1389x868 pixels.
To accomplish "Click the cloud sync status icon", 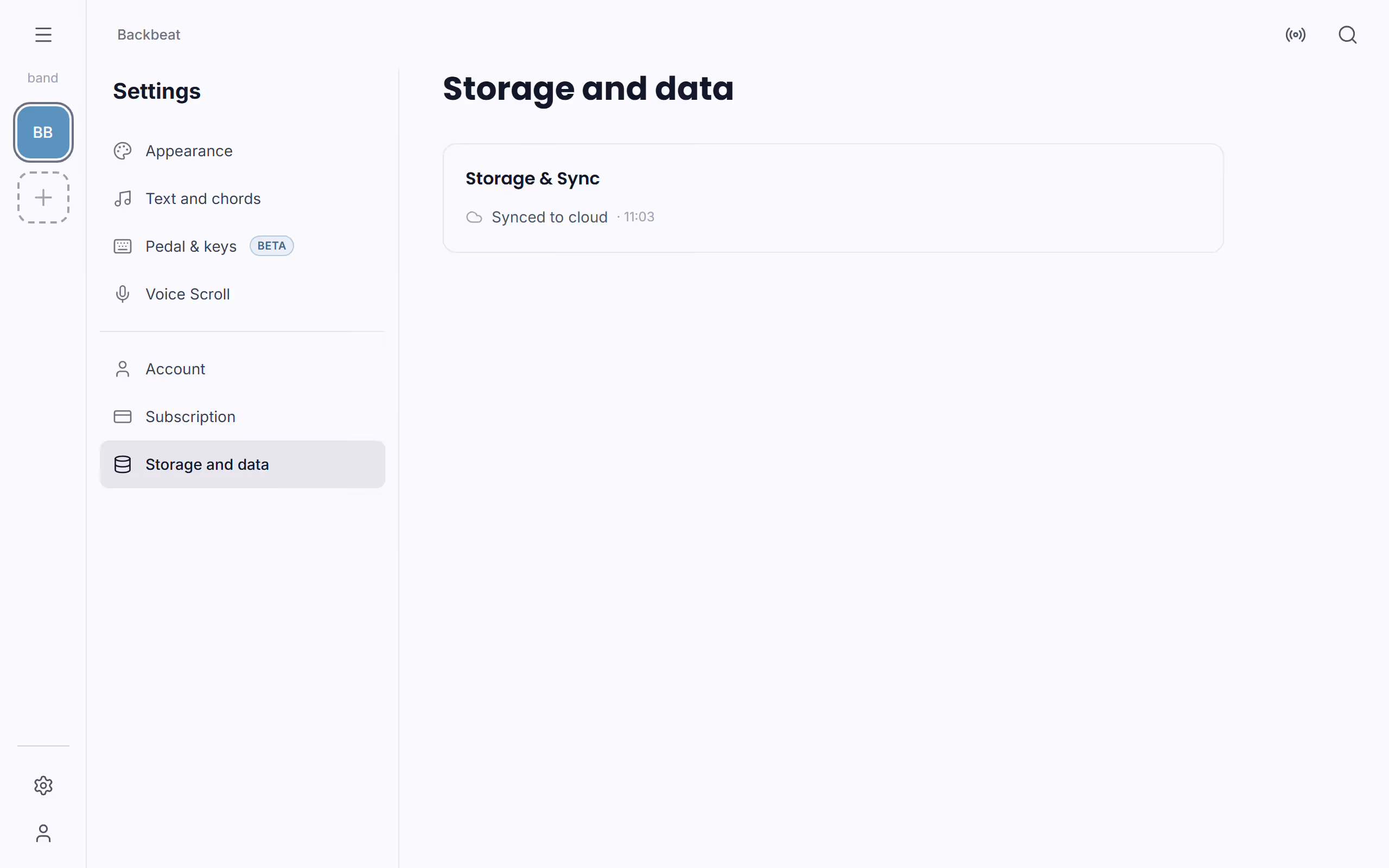I will click(x=474, y=218).
